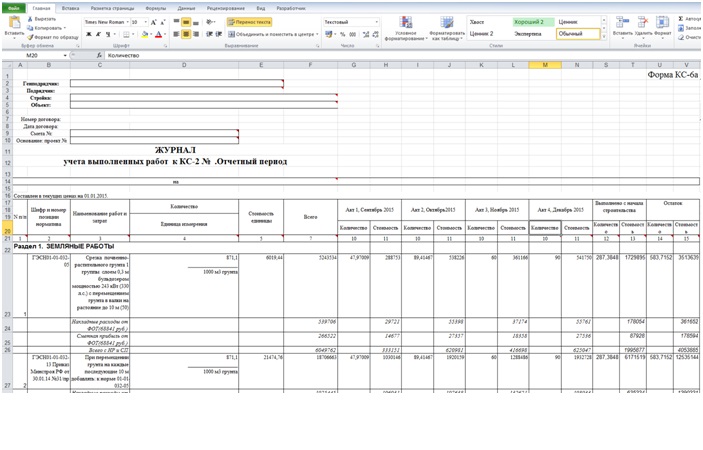Align cell content to the bottom
Screen dimensions: 703x450
coord(195,22)
